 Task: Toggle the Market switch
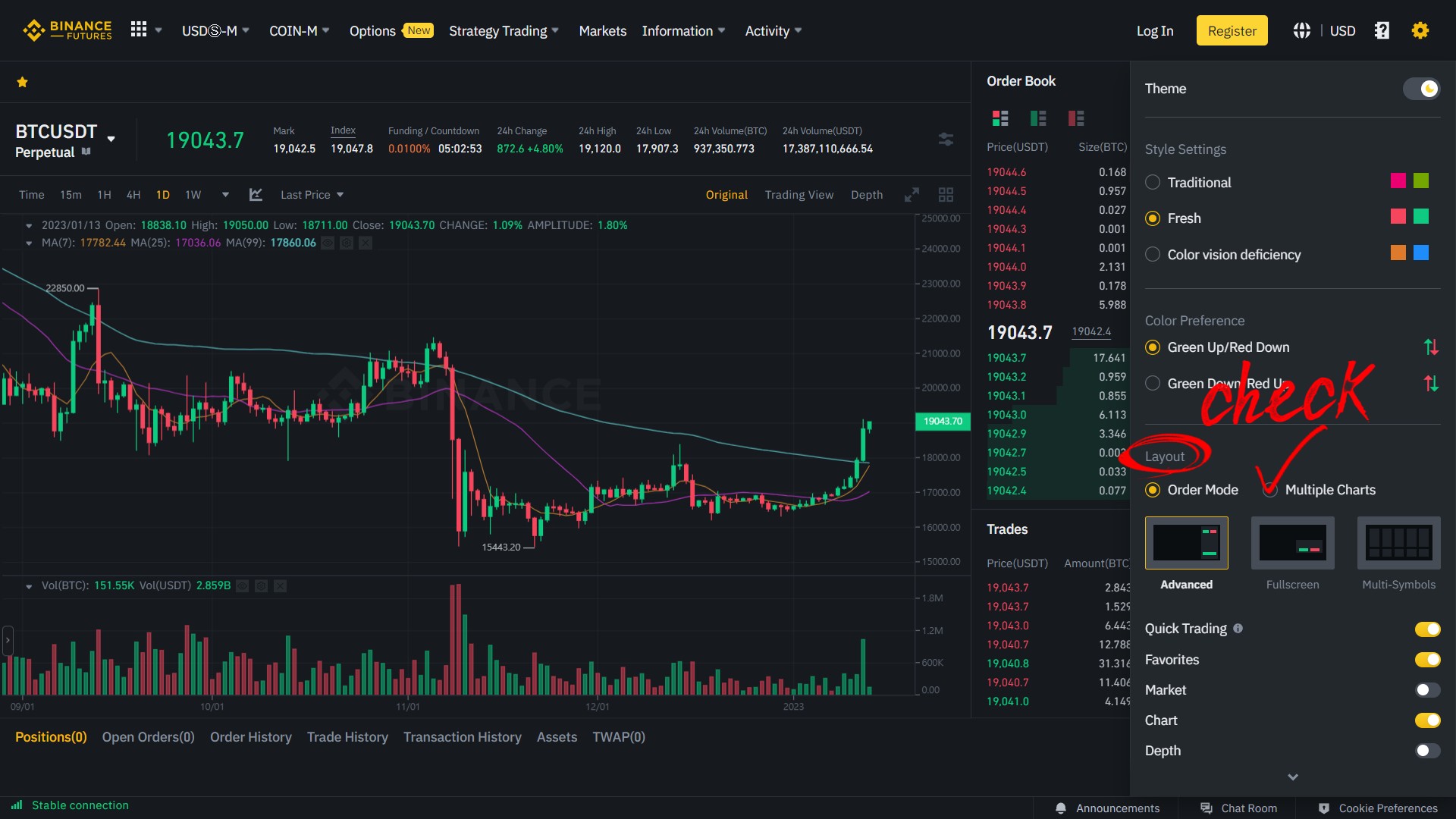[x=1427, y=690]
